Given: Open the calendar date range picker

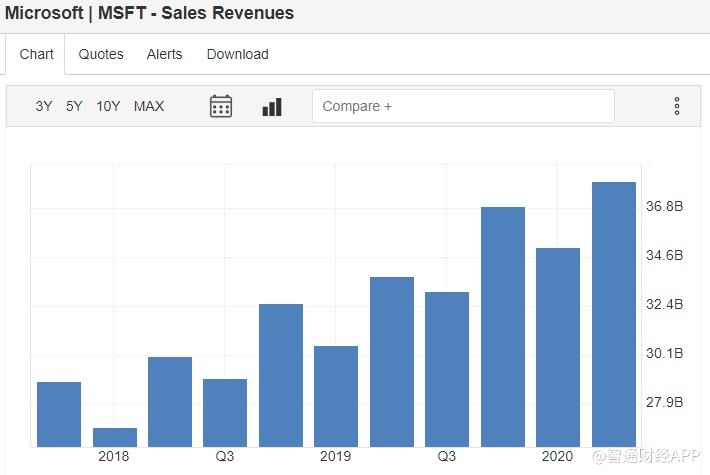Looking at the screenshot, I should pyautogui.click(x=221, y=106).
